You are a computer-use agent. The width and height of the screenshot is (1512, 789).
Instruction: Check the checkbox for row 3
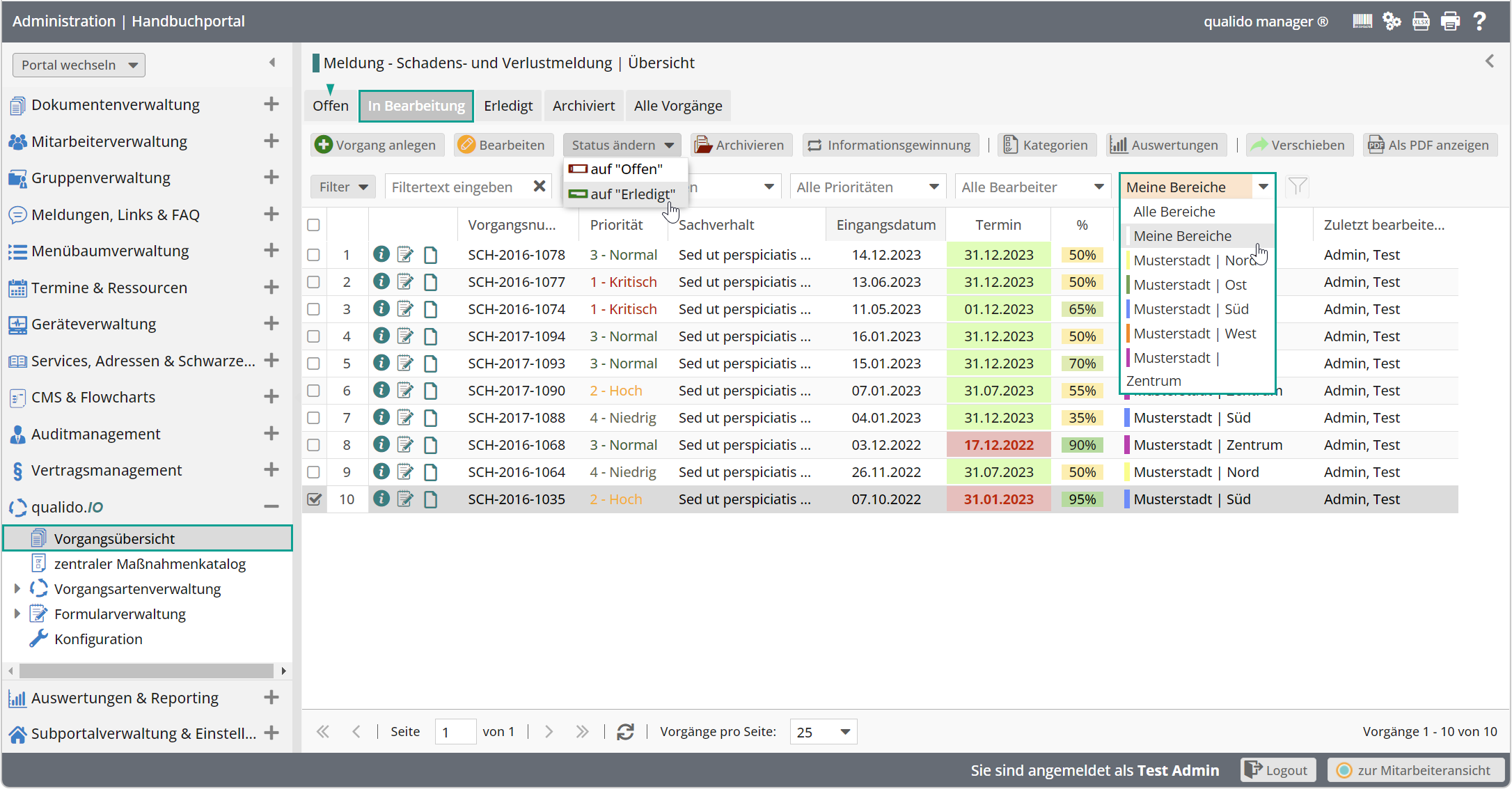314,309
